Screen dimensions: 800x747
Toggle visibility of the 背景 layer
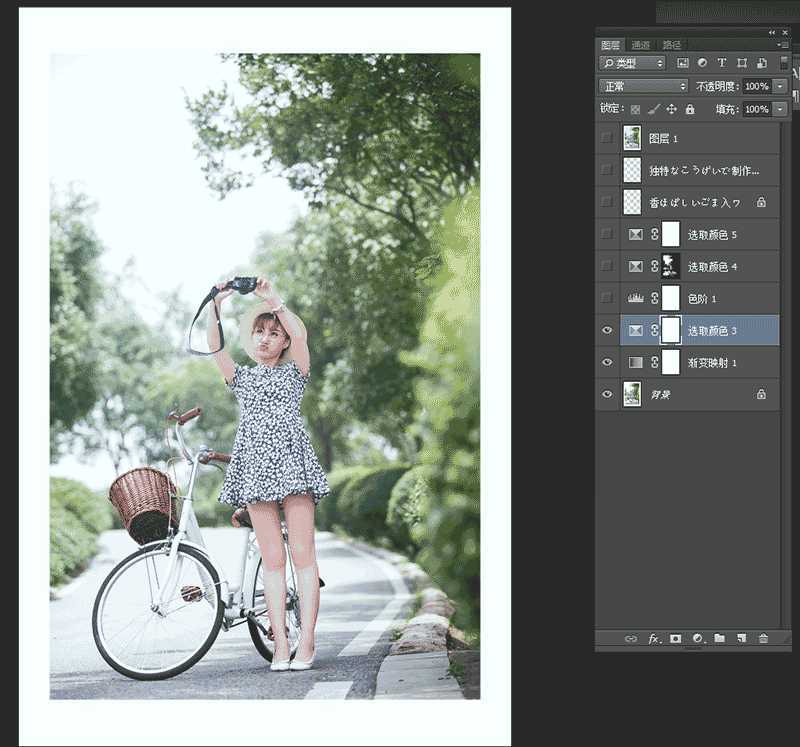click(x=607, y=395)
